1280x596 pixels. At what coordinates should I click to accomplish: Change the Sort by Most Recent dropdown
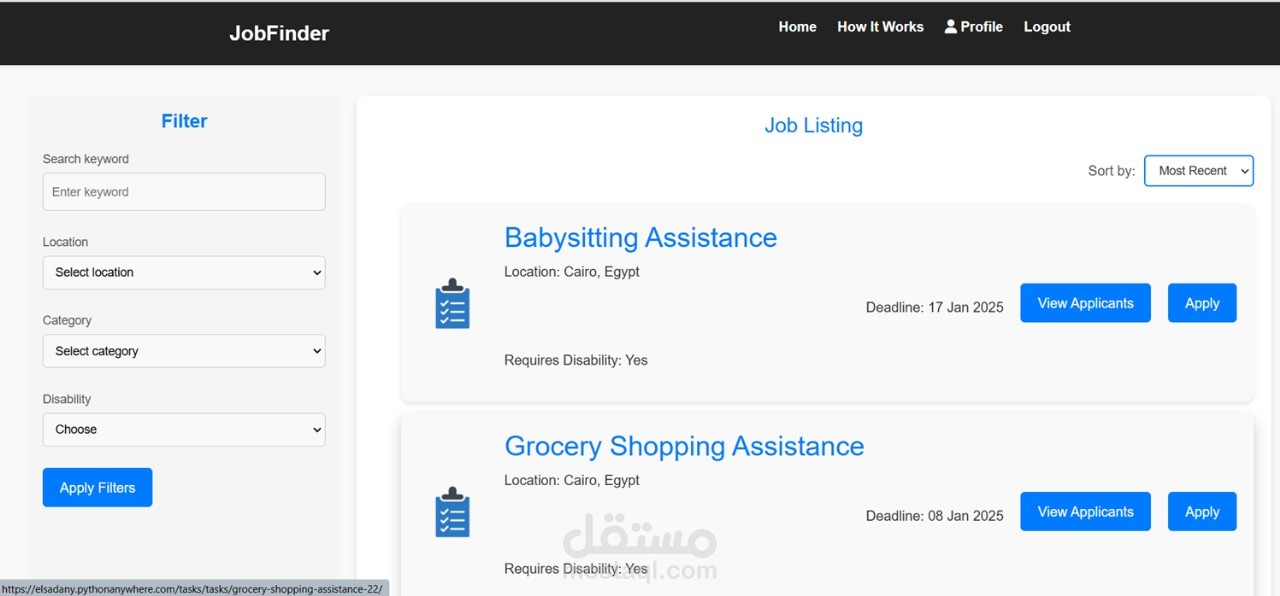click(1198, 171)
